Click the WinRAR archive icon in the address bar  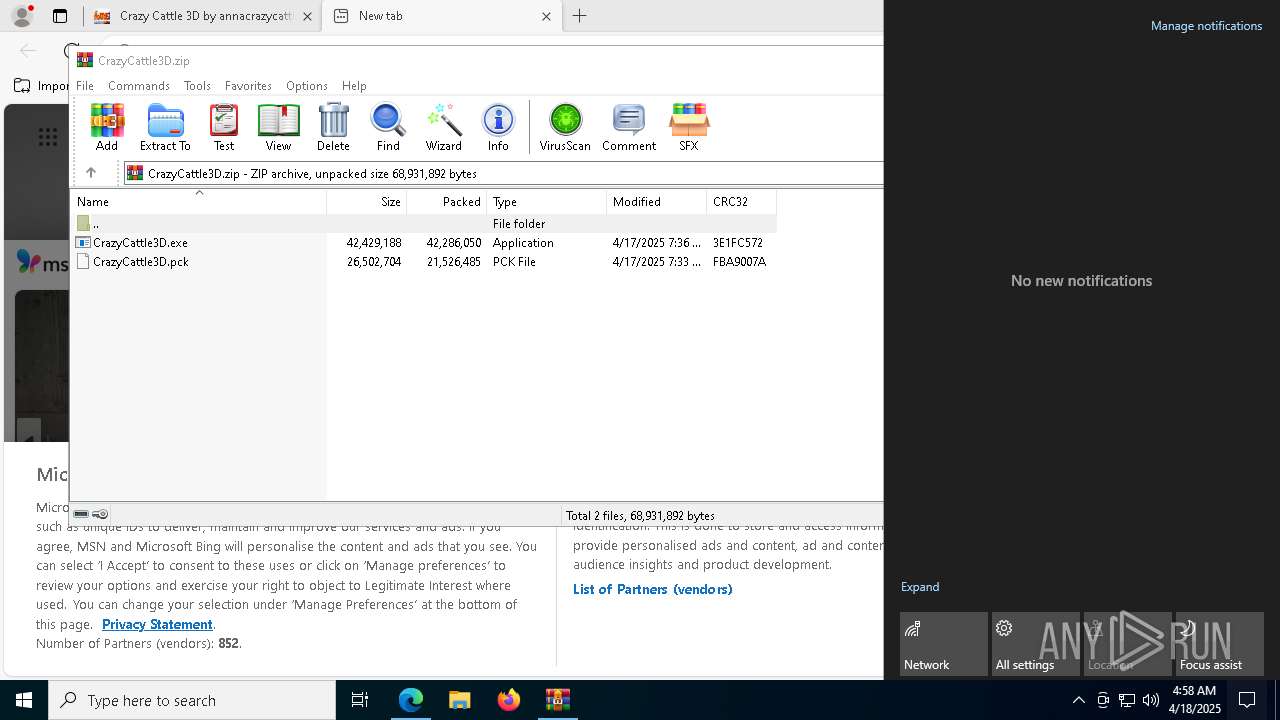(x=134, y=173)
